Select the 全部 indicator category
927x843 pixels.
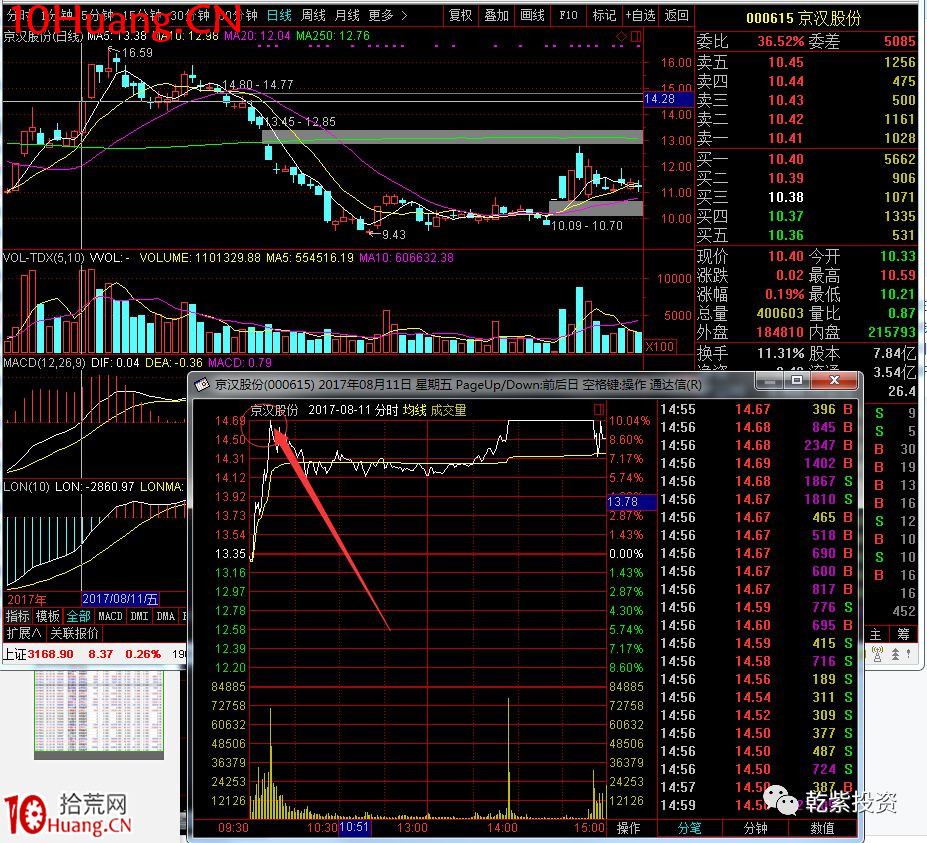(78, 616)
